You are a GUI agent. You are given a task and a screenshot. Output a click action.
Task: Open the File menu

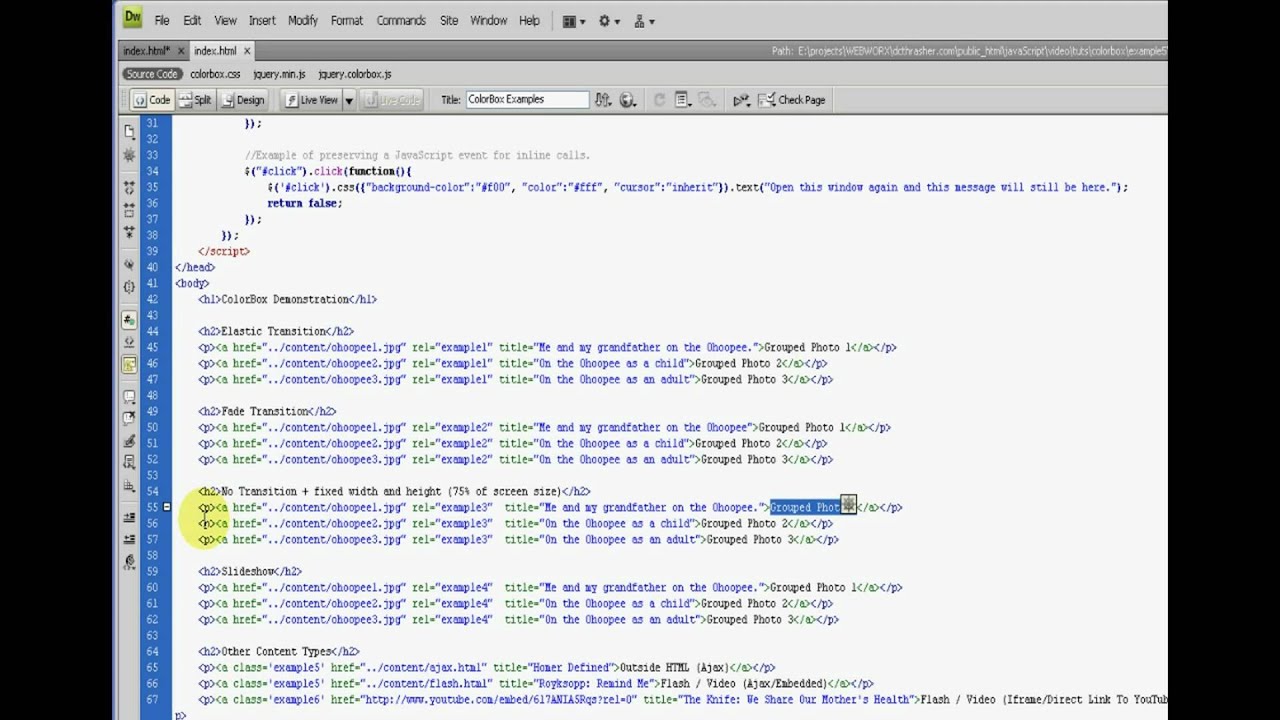pyautogui.click(x=162, y=20)
